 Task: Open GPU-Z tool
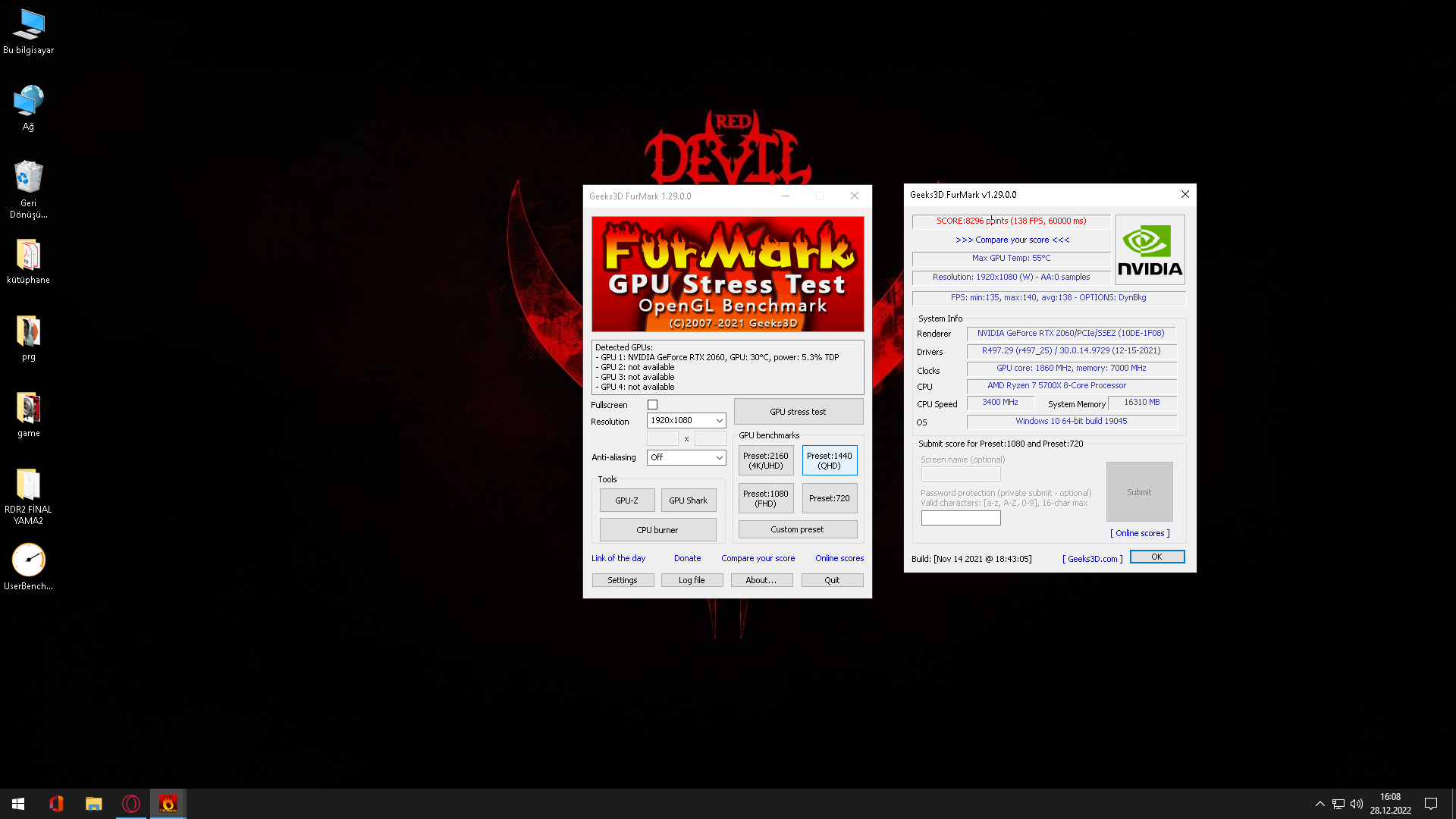tap(626, 500)
